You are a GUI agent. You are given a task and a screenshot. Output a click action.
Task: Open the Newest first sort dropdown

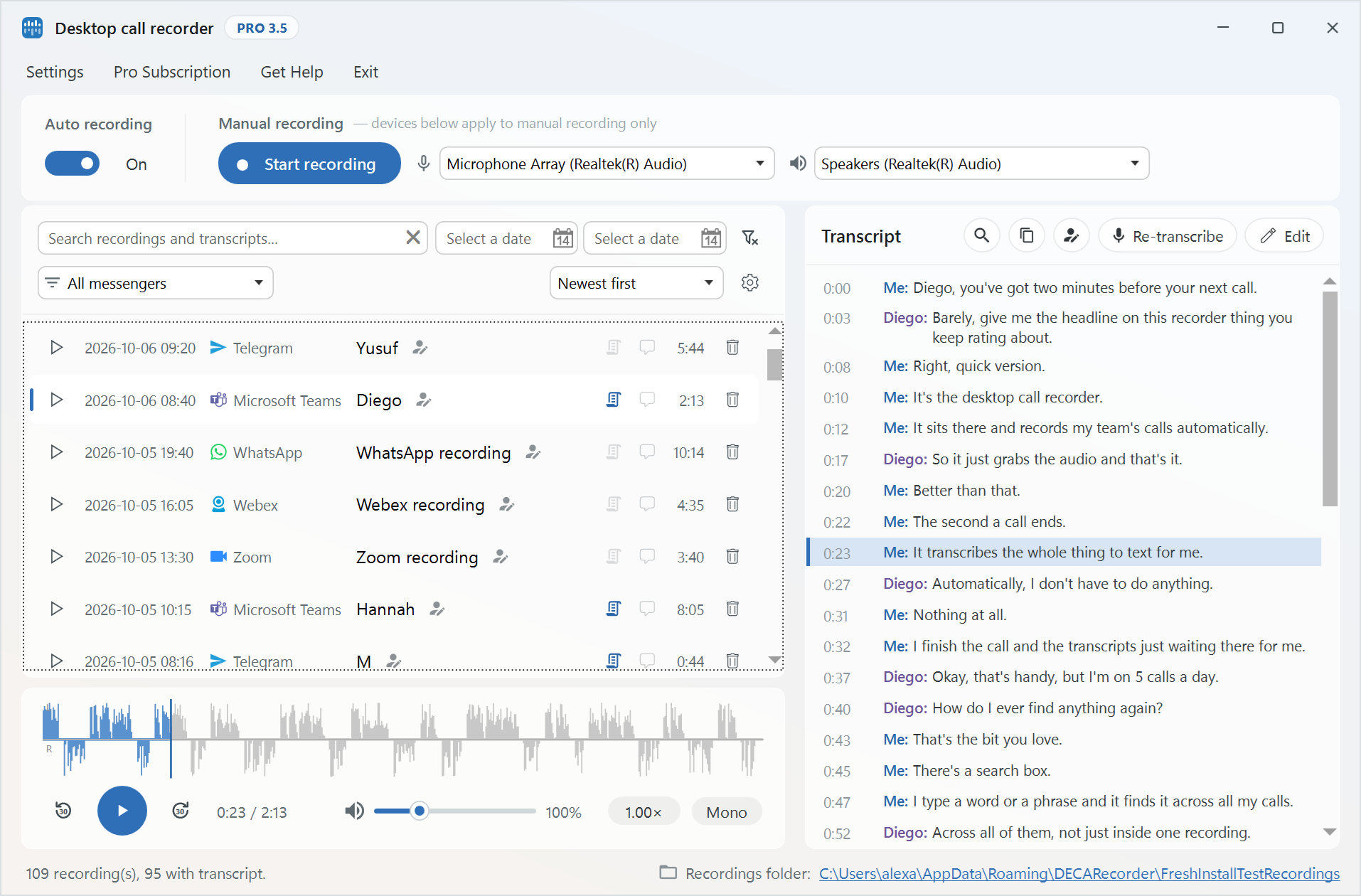[636, 283]
